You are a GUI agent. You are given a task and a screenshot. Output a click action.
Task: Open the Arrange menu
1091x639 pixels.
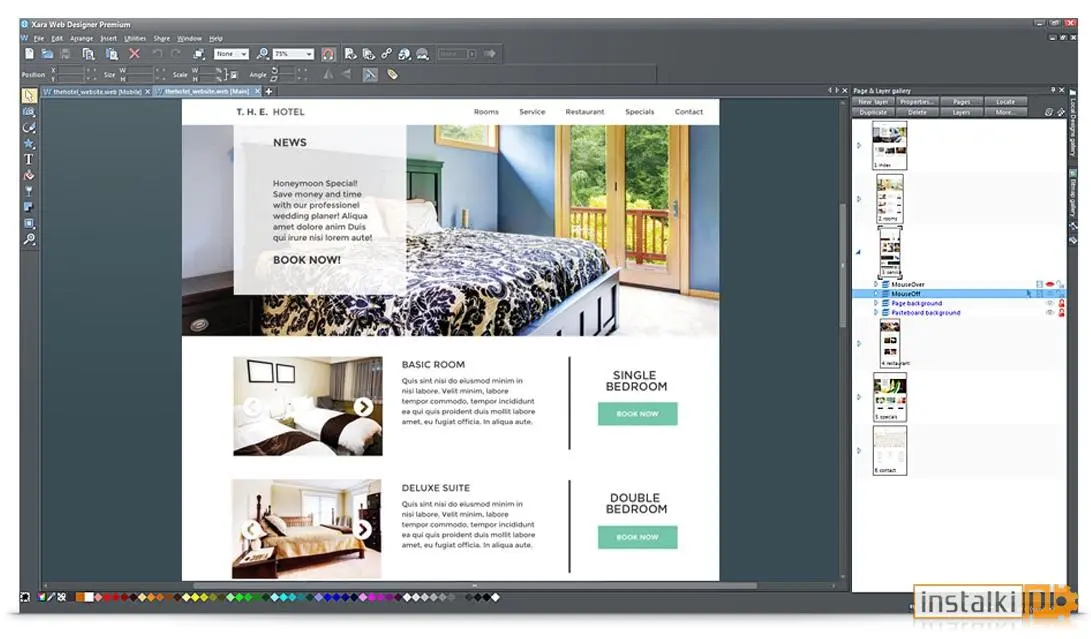point(81,38)
